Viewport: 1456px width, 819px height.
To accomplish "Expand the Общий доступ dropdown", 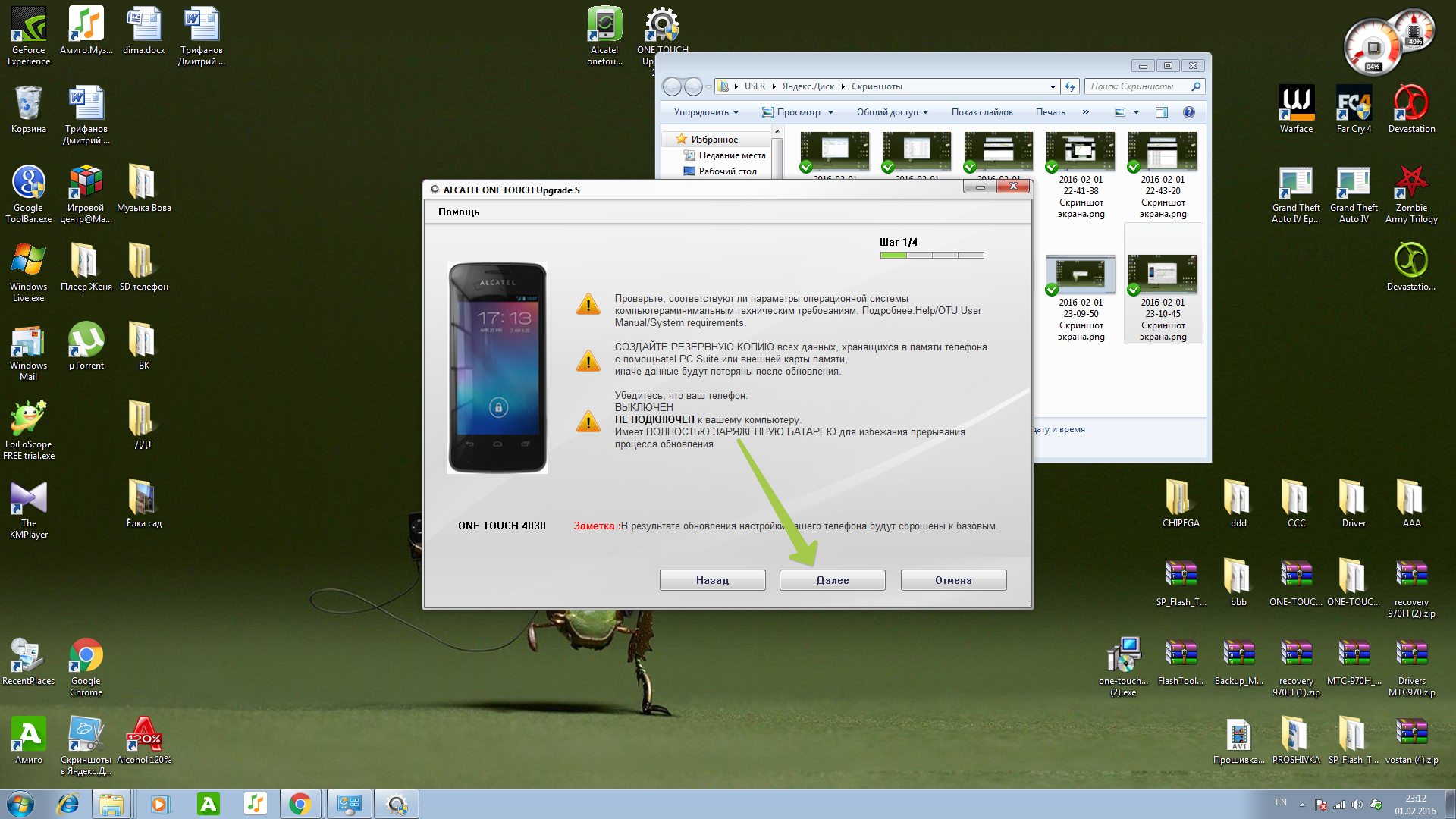I will 893,112.
